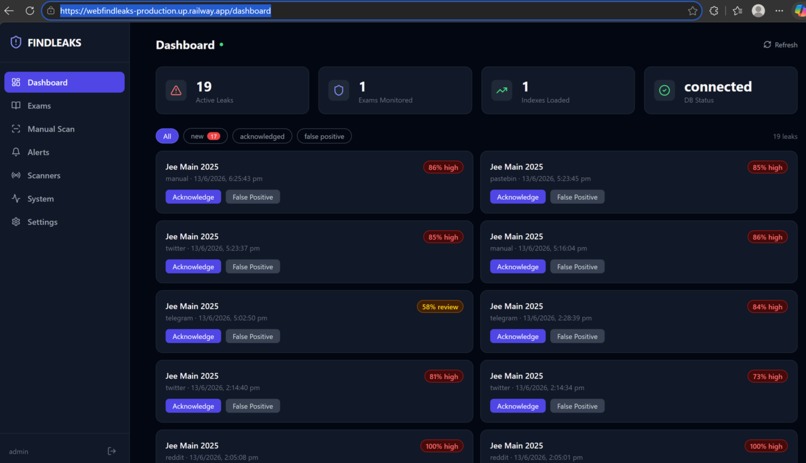Mark telegram 2:28:39 pm leak False Positive

point(577,336)
